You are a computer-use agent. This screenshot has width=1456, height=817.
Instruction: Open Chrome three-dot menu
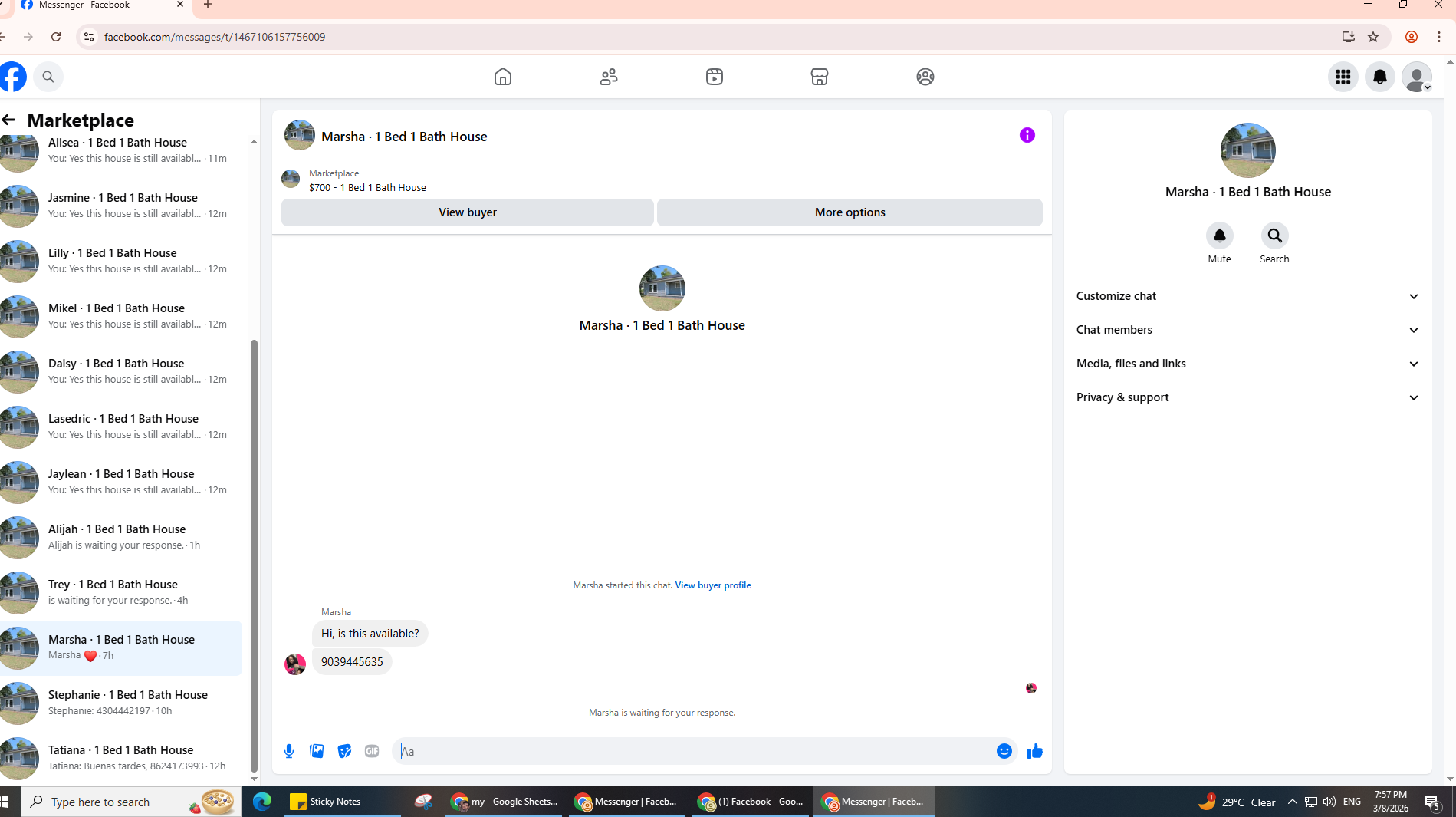click(x=1439, y=37)
